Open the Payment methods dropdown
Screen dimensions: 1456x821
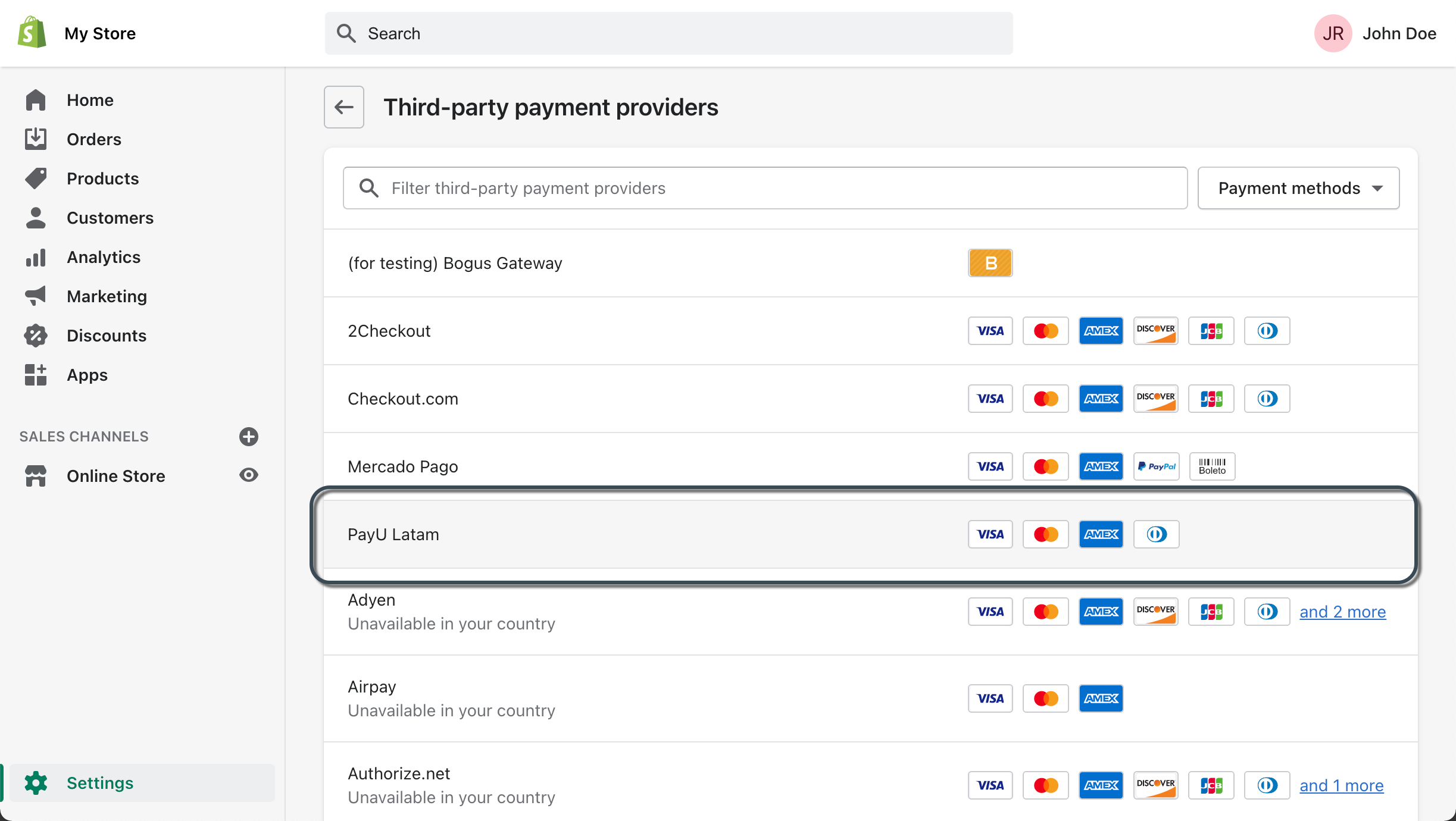tap(1298, 188)
